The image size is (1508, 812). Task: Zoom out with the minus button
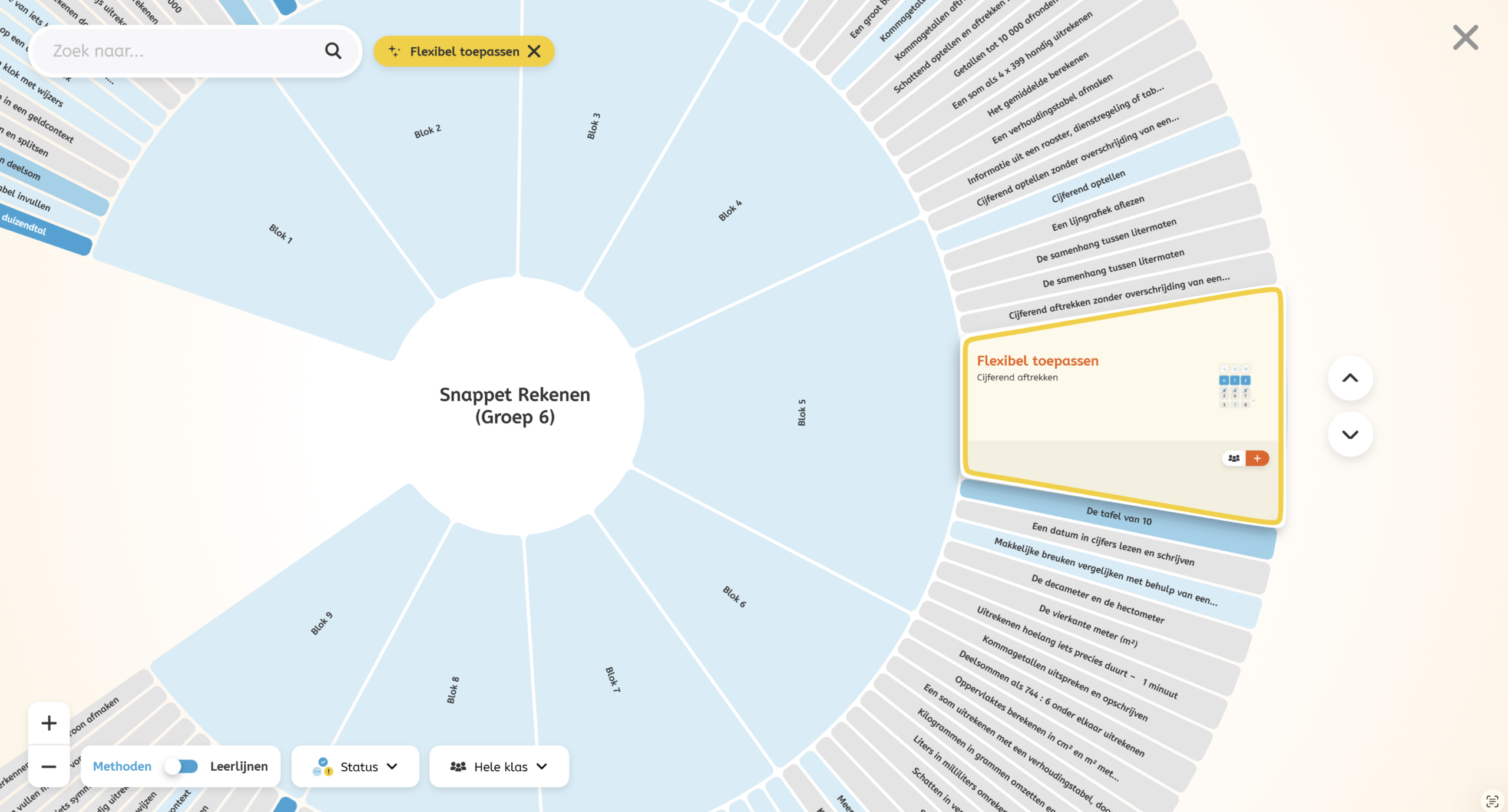(49, 766)
